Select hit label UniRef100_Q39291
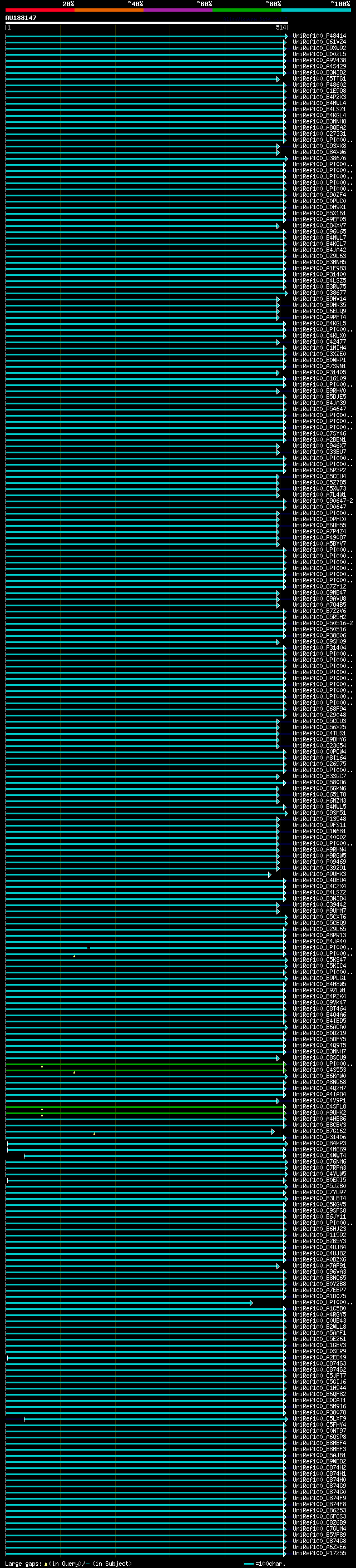The width and height of the screenshot is (356, 1568). click(319, 868)
